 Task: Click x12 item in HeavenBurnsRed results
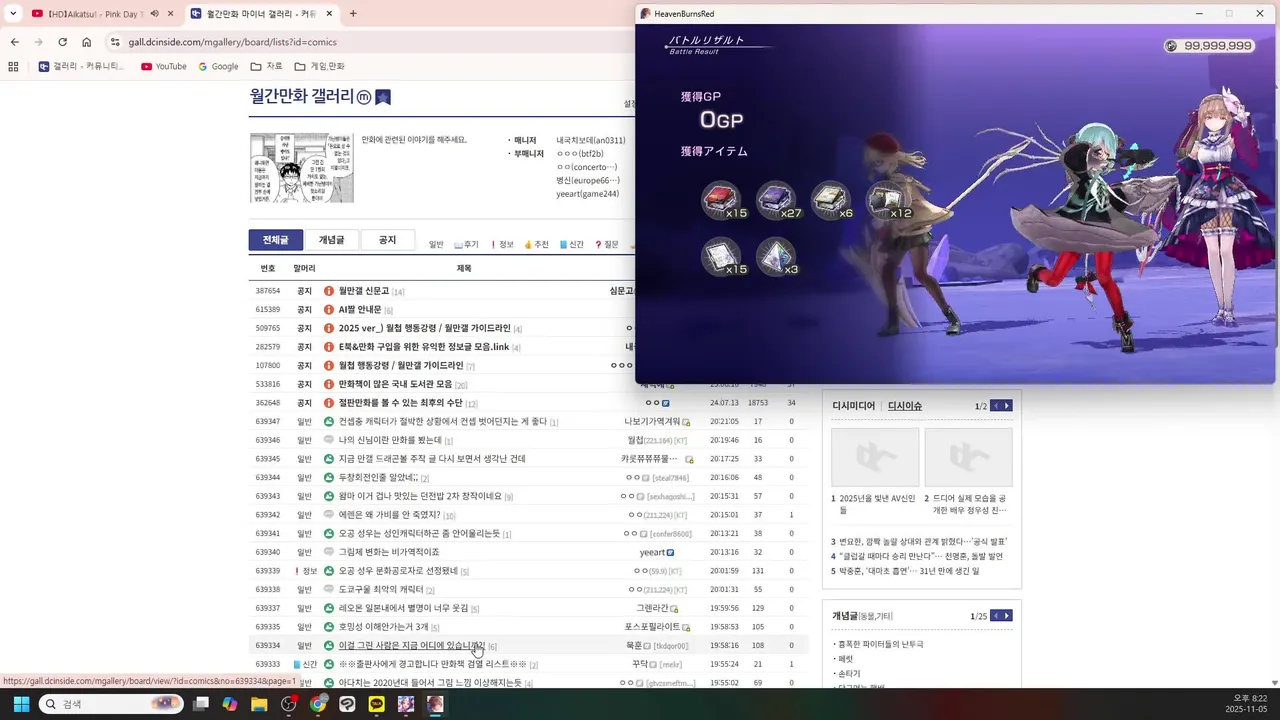pos(887,201)
